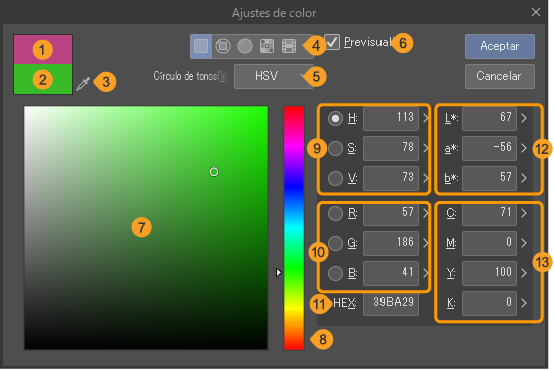
Task: Click the Aceptar button
Action: pos(500,46)
